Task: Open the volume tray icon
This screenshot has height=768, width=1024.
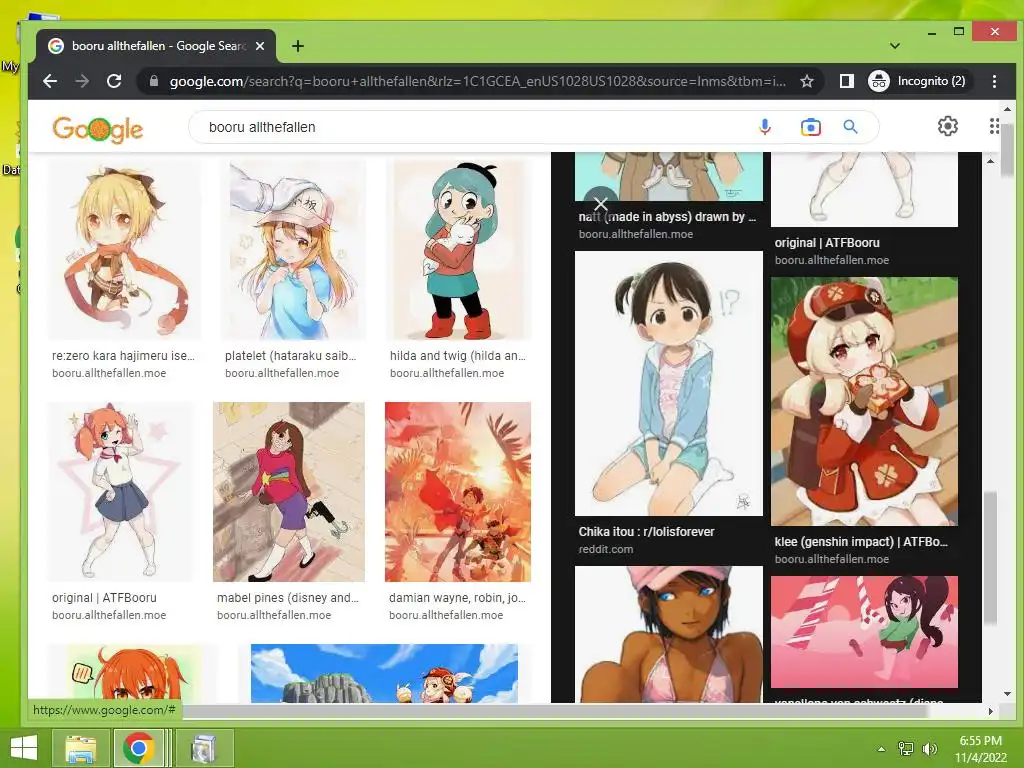Action: (929, 749)
